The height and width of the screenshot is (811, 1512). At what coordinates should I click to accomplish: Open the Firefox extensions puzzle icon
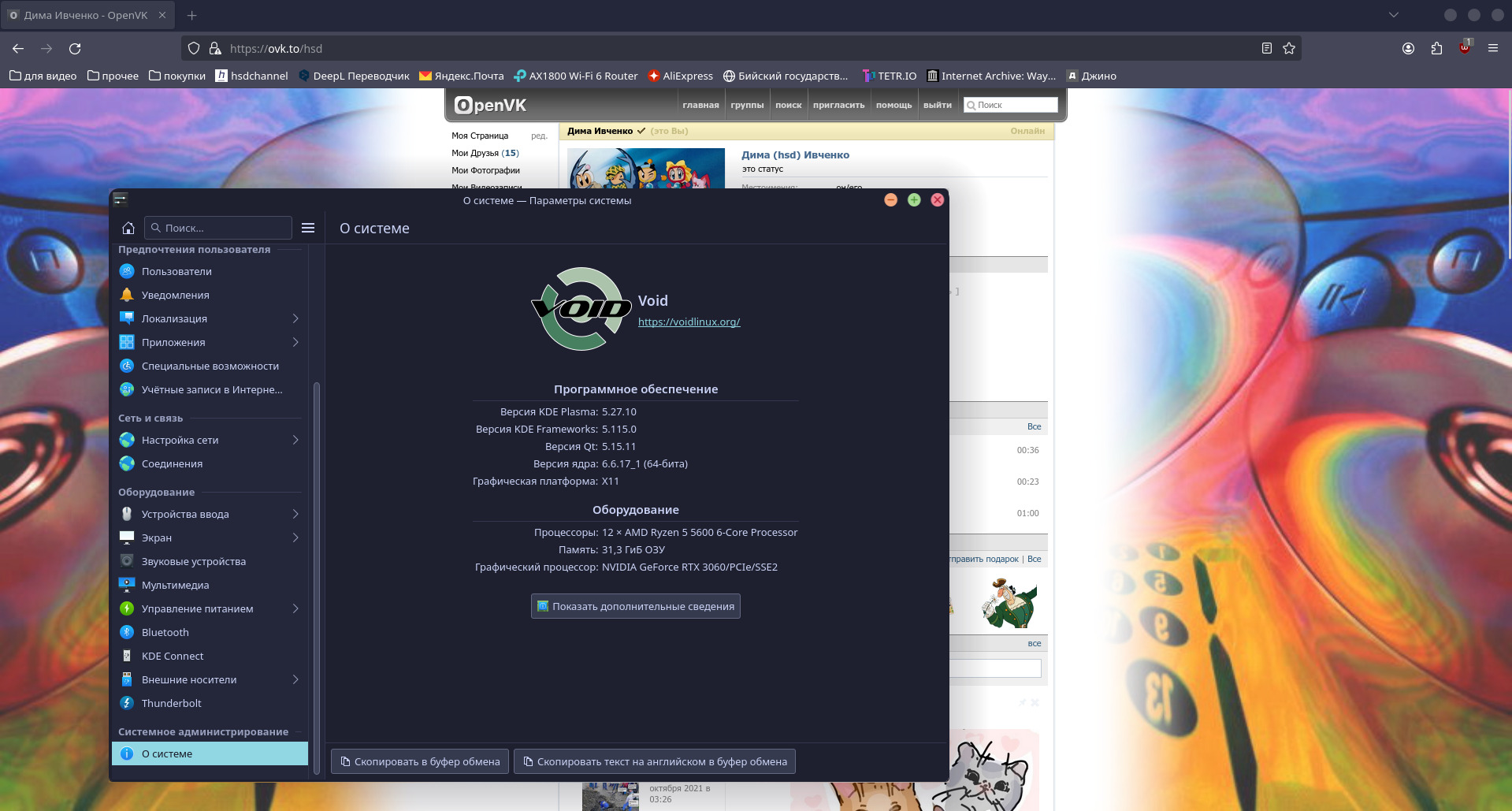pyautogui.click(x=1436, y=48)
